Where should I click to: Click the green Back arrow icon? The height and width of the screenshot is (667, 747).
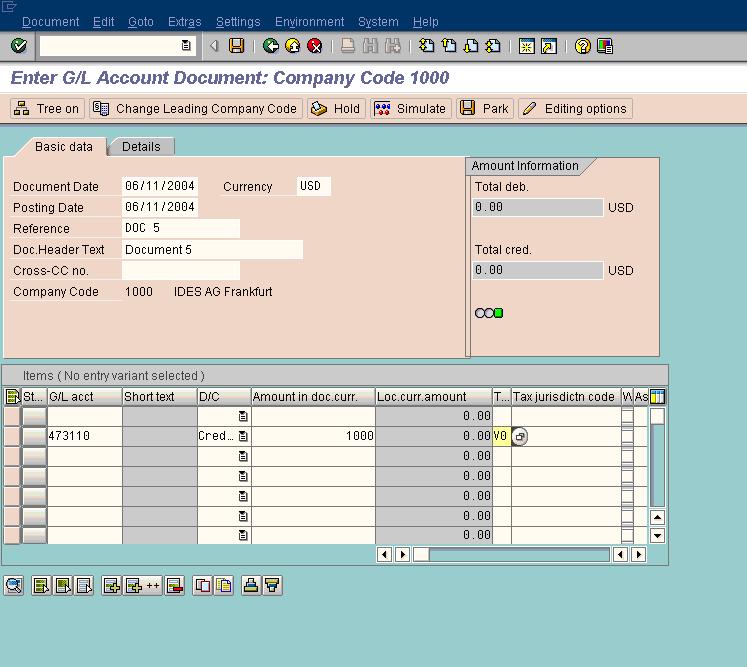pyautogui.click(x=271, y=46)
